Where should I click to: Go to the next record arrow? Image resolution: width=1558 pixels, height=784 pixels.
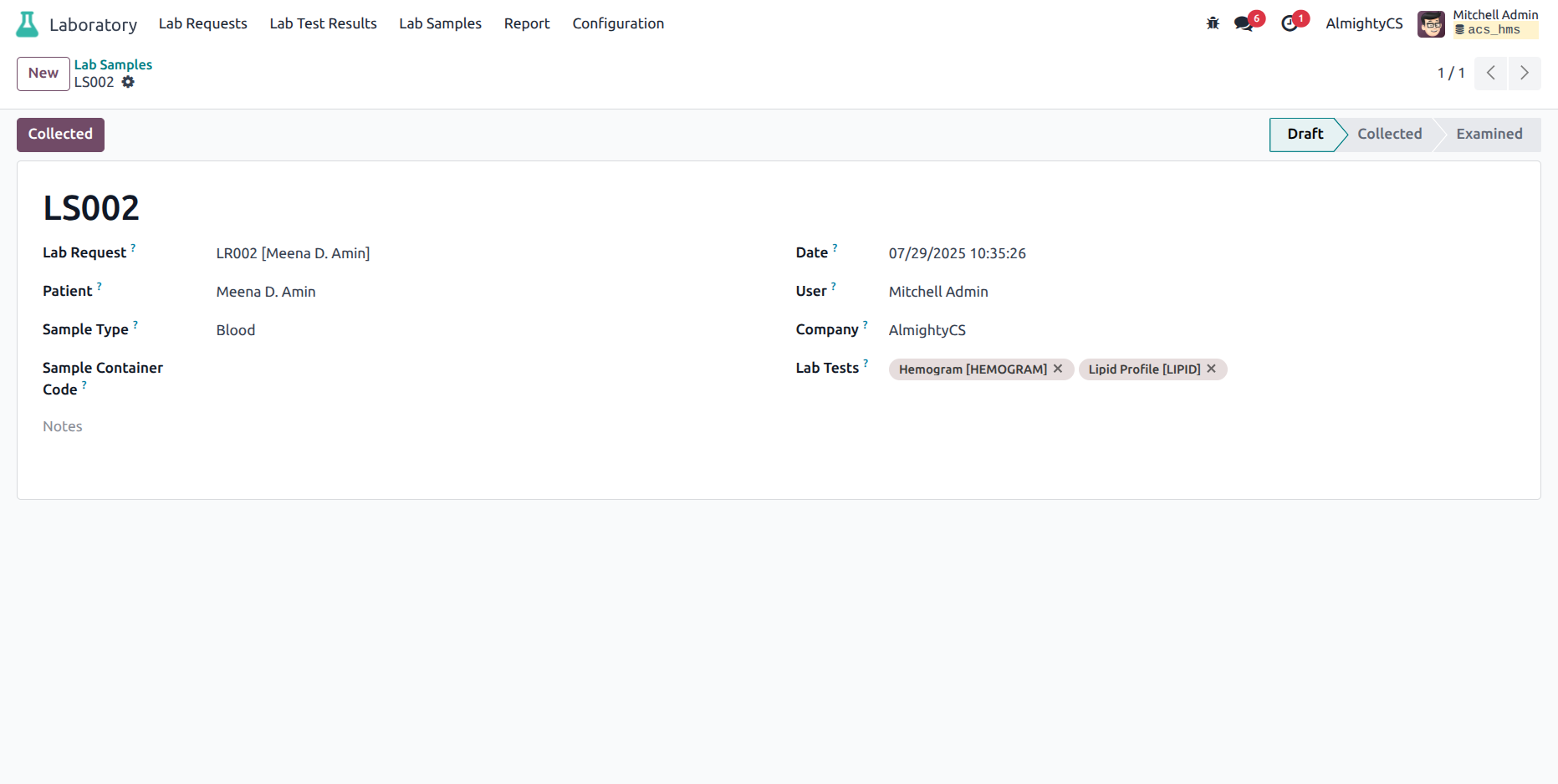(1524, 74)
